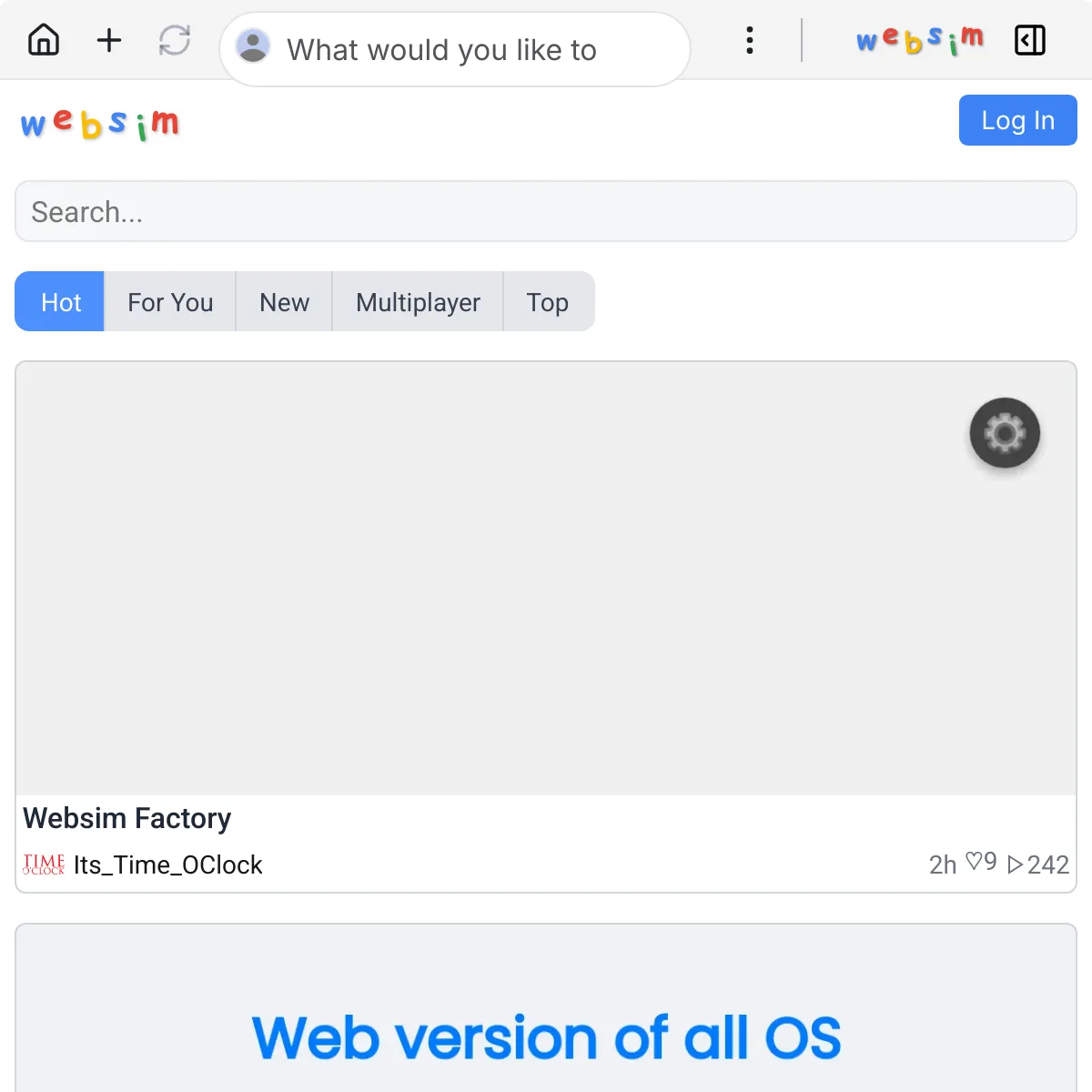Open the Its_Time_OClock creator profile link
The height and width of the screenshot is (1092, 1092).
[167, 864]
